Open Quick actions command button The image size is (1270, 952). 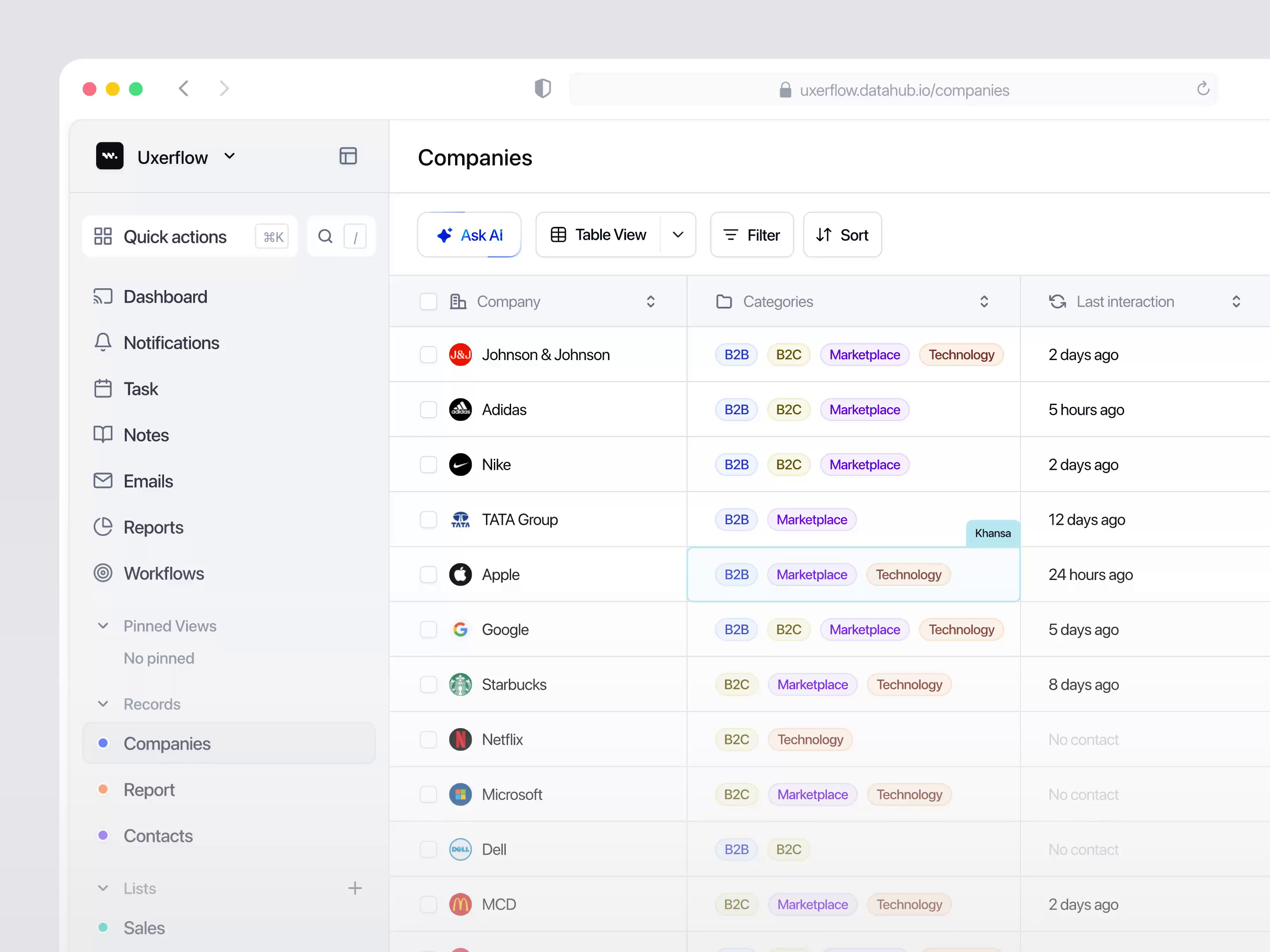pyautogui.click(x=190, y=236)
